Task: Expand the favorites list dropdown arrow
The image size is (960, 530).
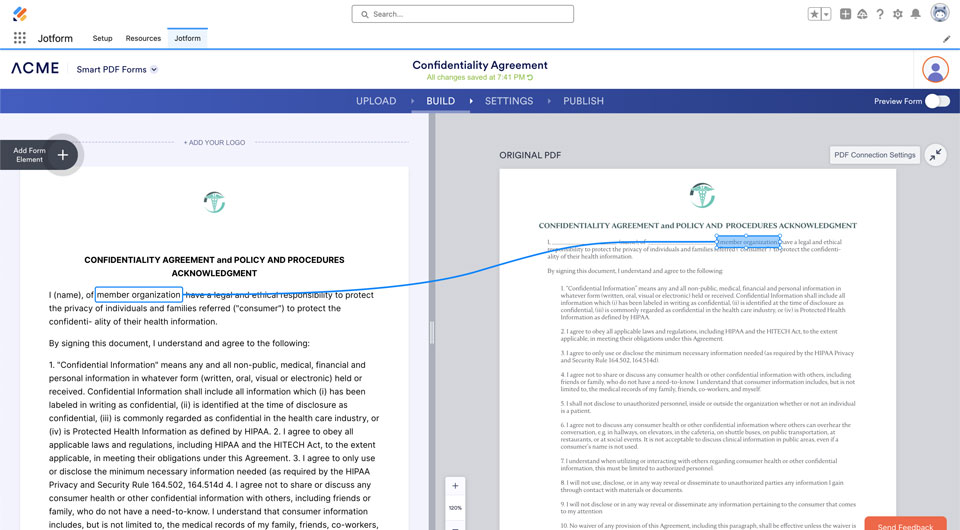Action: coord(826,14)
